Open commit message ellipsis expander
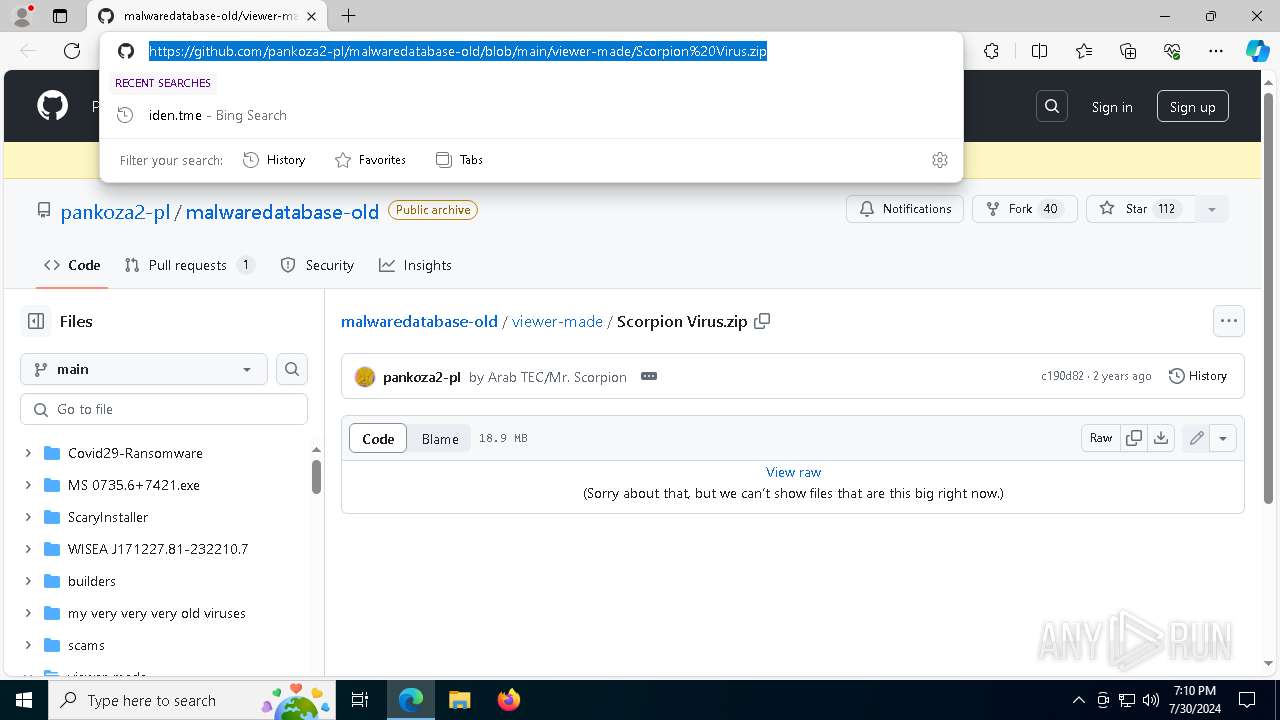Screen dimensions: 1280x720 pos(649,376)
